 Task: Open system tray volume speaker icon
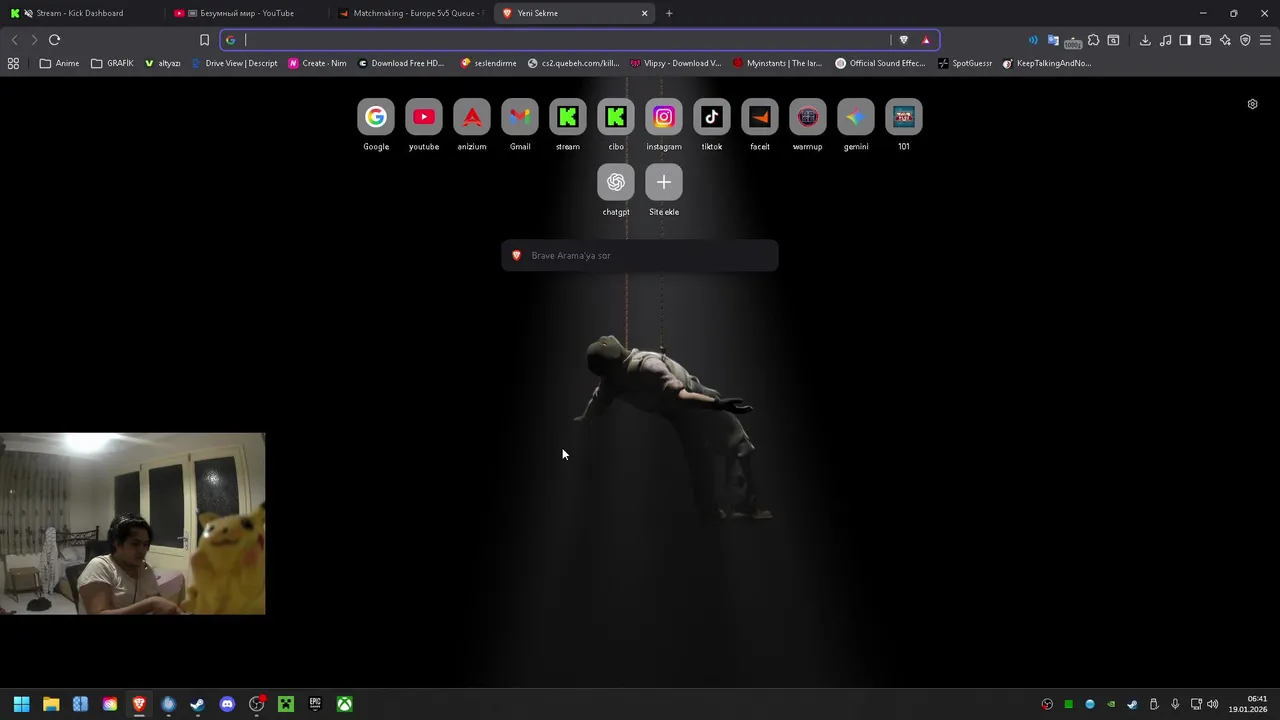click(x=1213, y=704)
